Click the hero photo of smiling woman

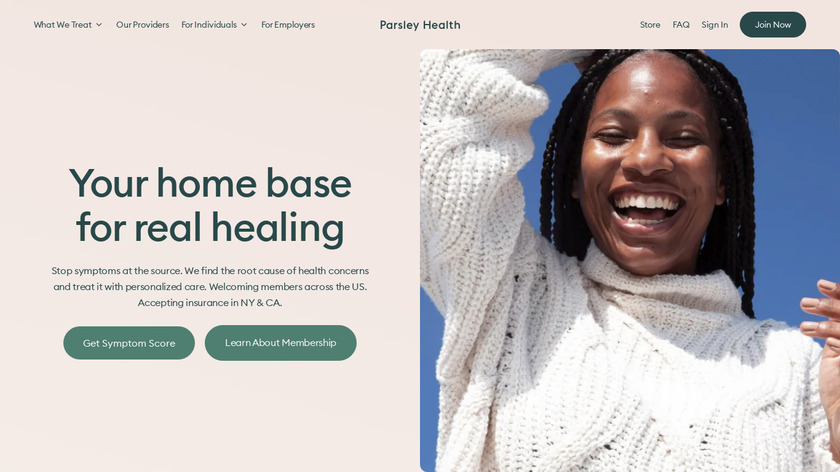click(629, 260)
